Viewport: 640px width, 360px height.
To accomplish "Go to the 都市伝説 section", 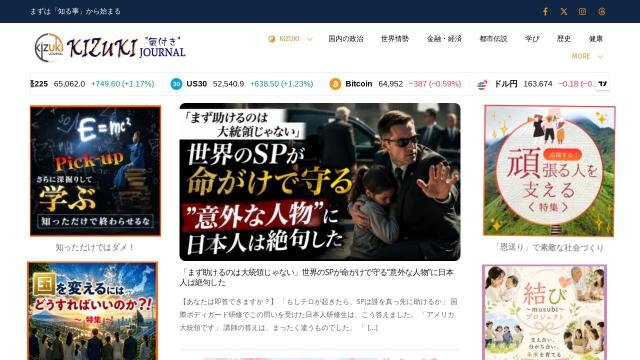I will 493,39.
